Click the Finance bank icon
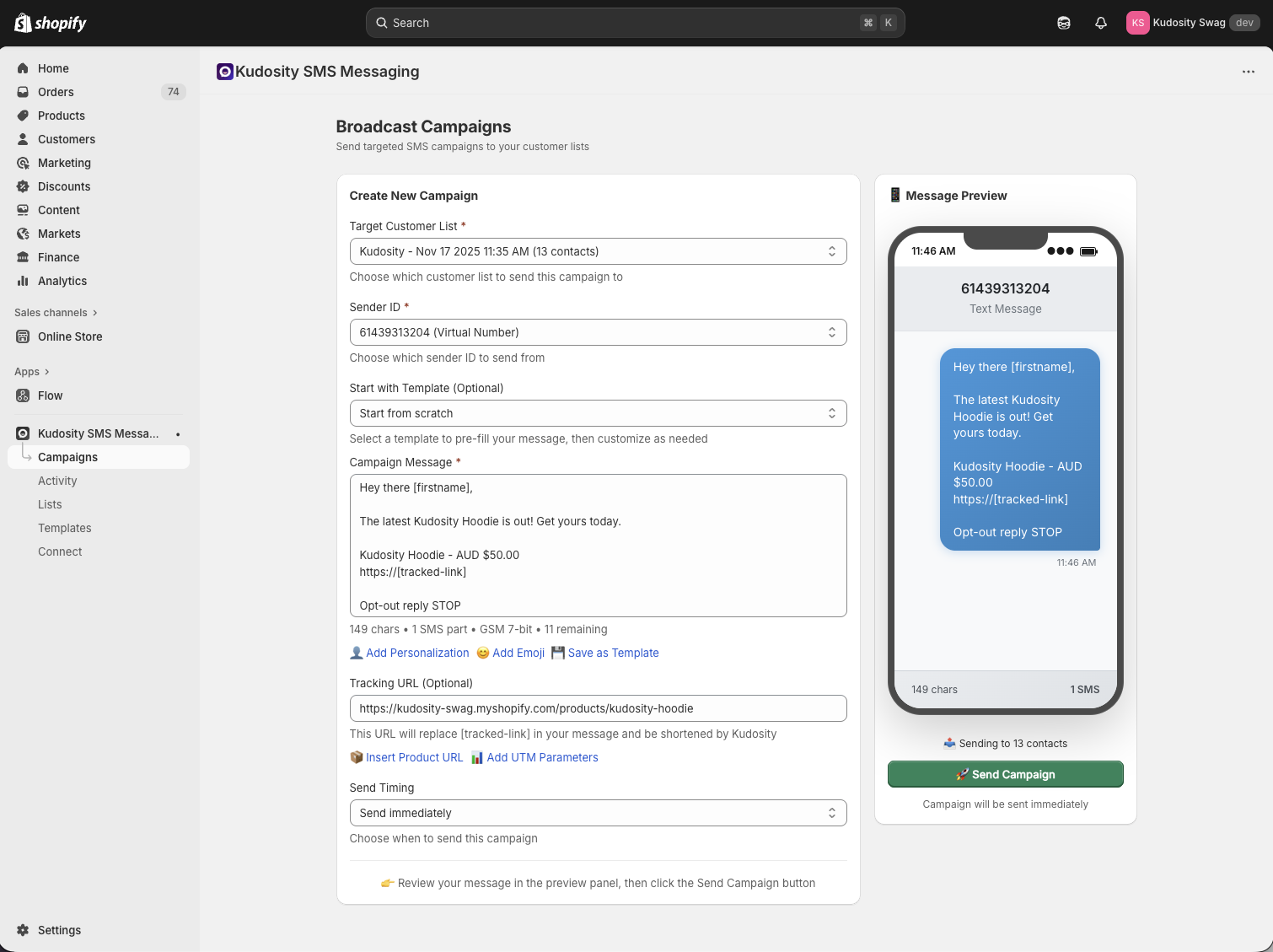 click(23, 257)
